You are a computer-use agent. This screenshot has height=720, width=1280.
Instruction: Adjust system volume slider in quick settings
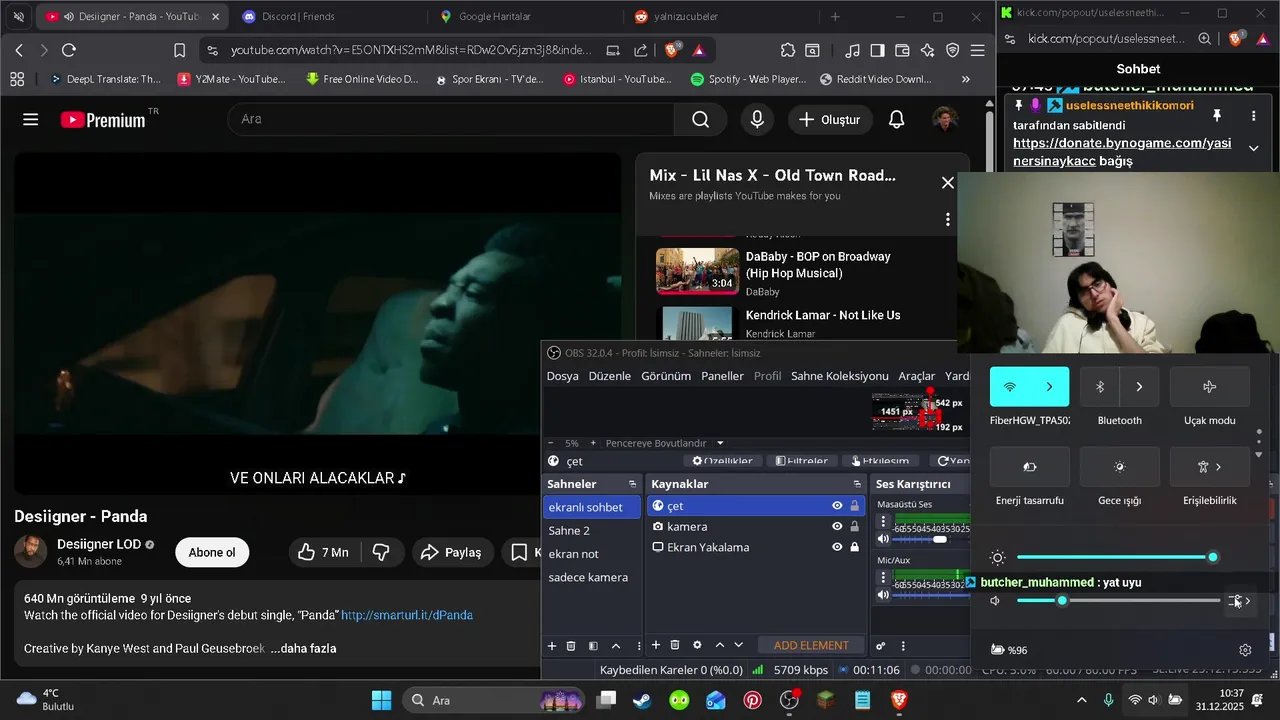tap(1119, 601)
